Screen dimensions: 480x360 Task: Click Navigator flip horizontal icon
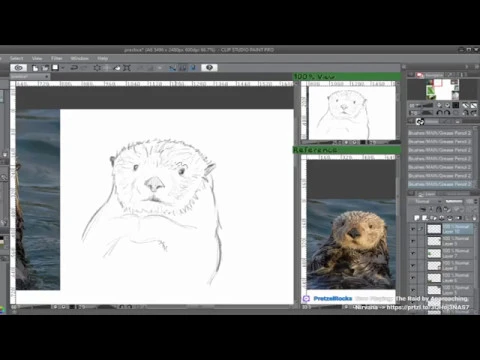click(466, 113)
